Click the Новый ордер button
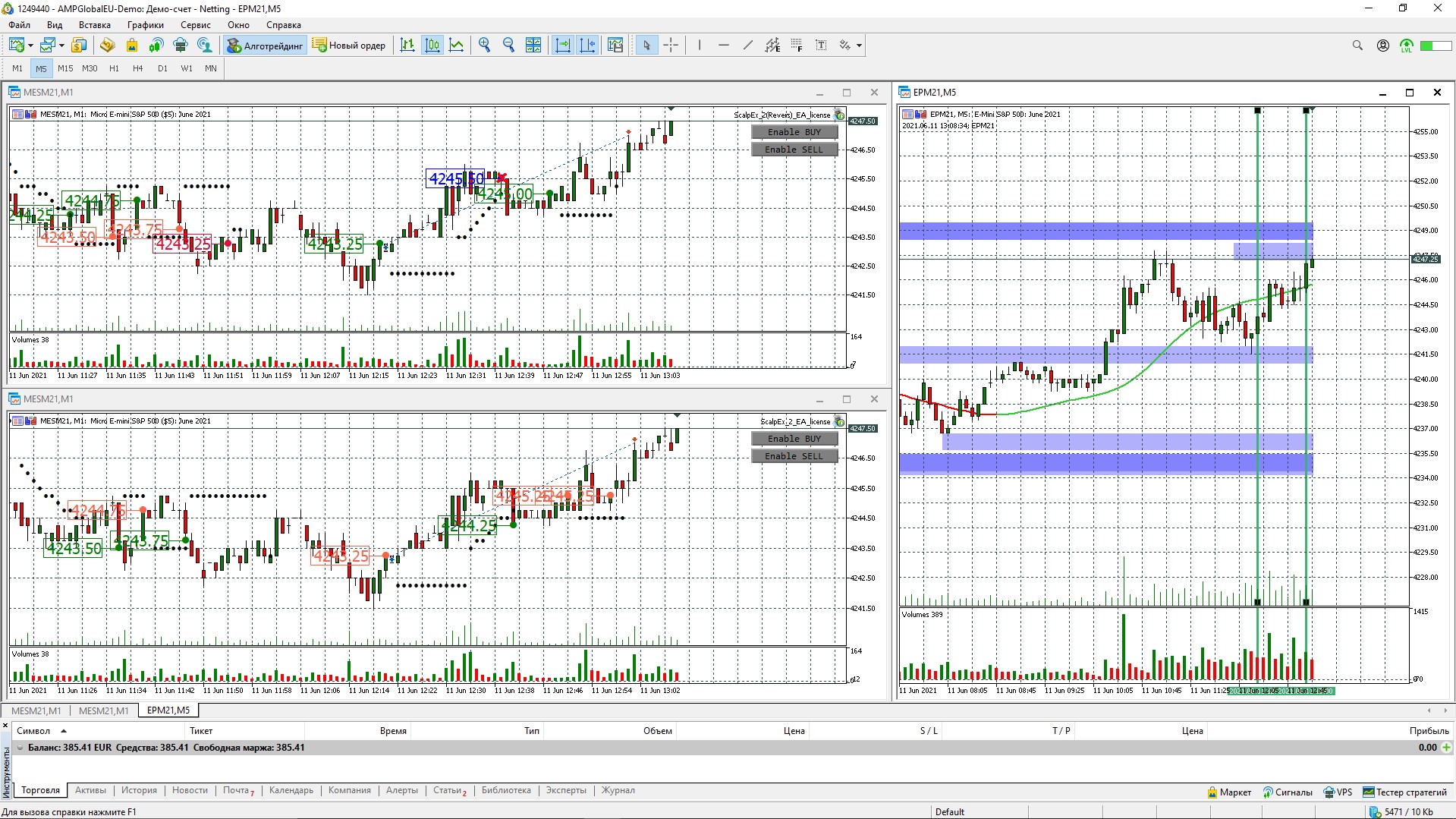Image resolution: width=1456 pixels, height=819 pixels. 349,46
